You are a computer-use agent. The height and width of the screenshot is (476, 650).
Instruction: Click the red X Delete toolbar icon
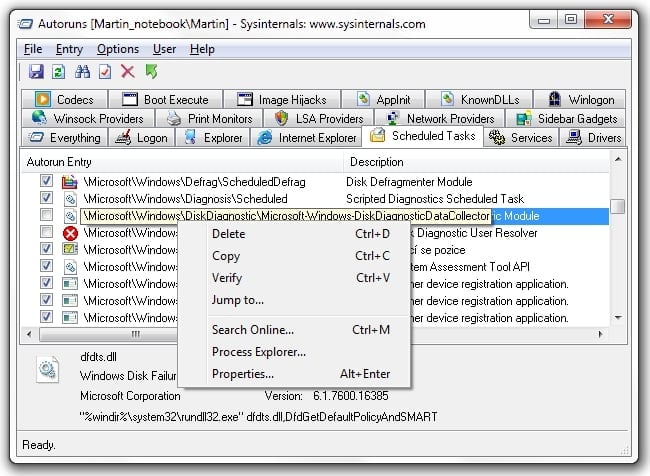tap(128, 72)
